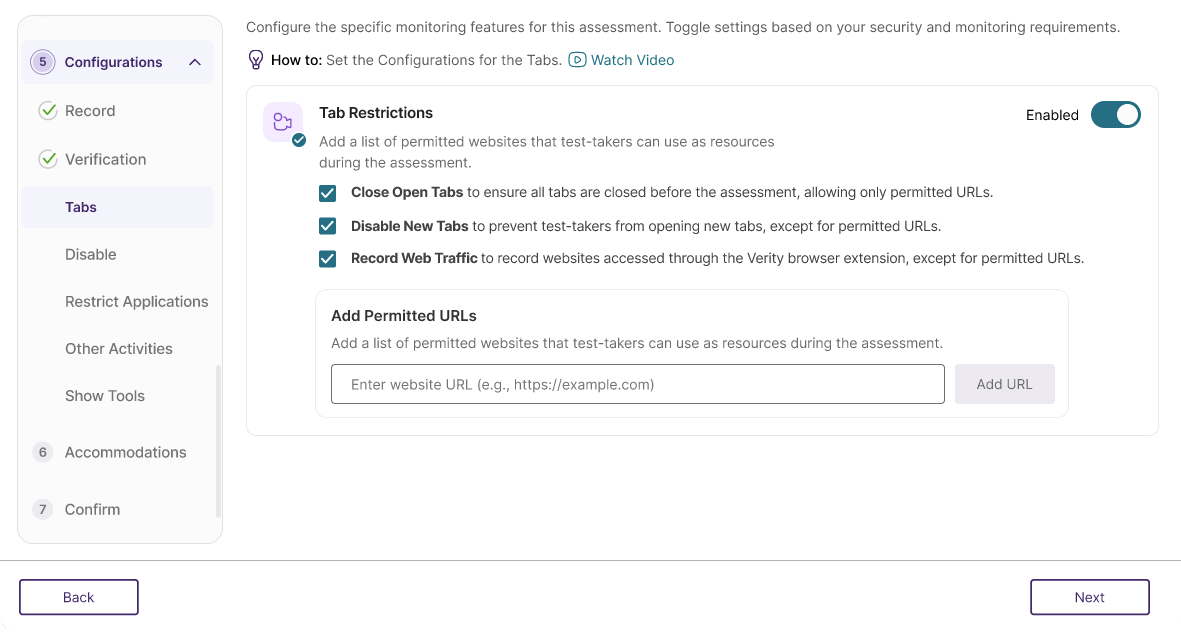Disable the Tab Restrictions Enabled toggle
This screenshot has height=632, width=1181.
[x=1115, y=114]
